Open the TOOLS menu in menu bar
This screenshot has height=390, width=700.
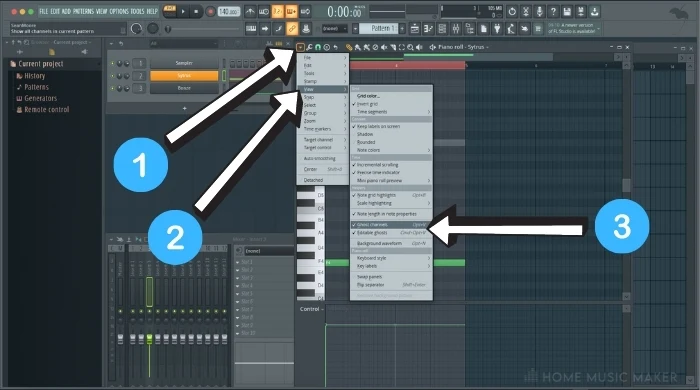click(x=138, y=11)
